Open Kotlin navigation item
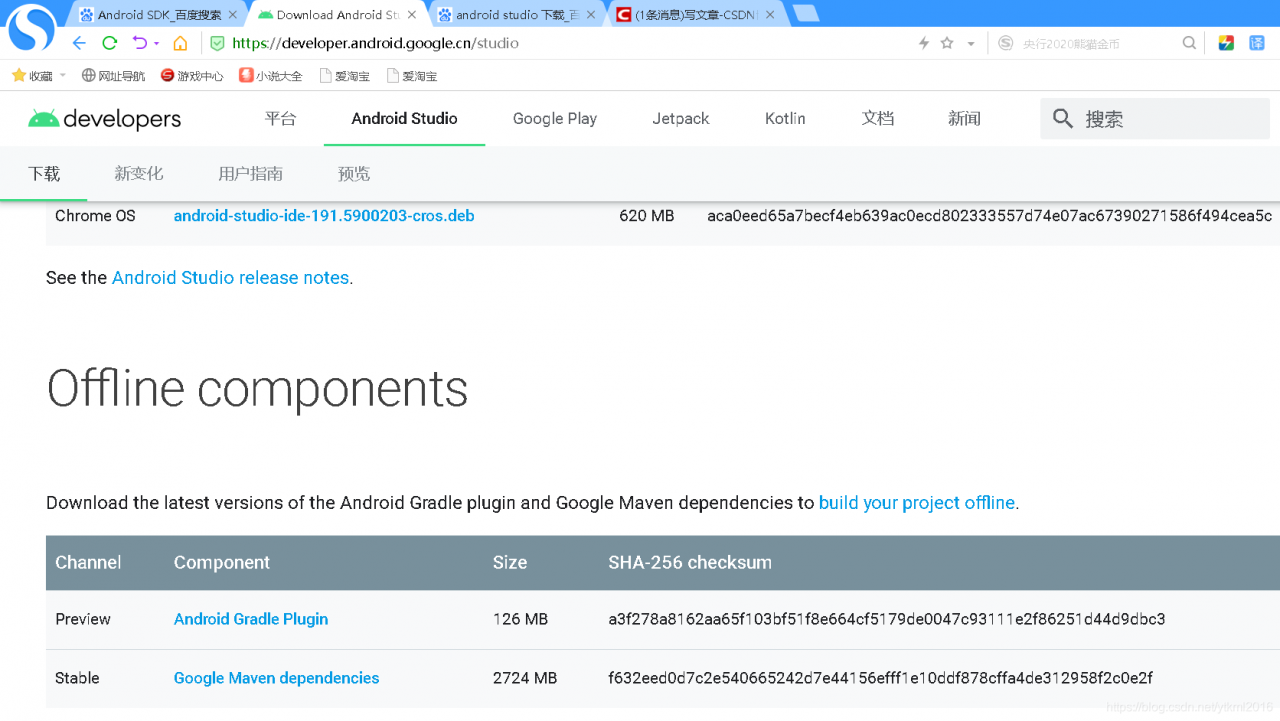Viewport: 1280px width, 721px height. coord(785,118)
